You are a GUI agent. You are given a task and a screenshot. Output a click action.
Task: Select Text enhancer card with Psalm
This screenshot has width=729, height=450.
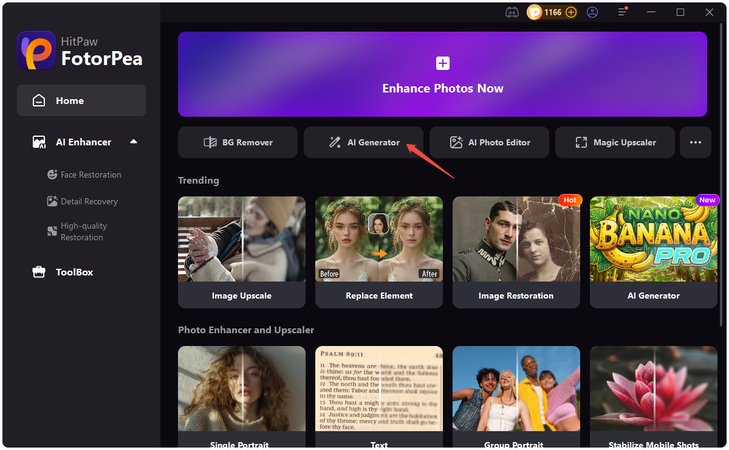[x=379, y=397]
